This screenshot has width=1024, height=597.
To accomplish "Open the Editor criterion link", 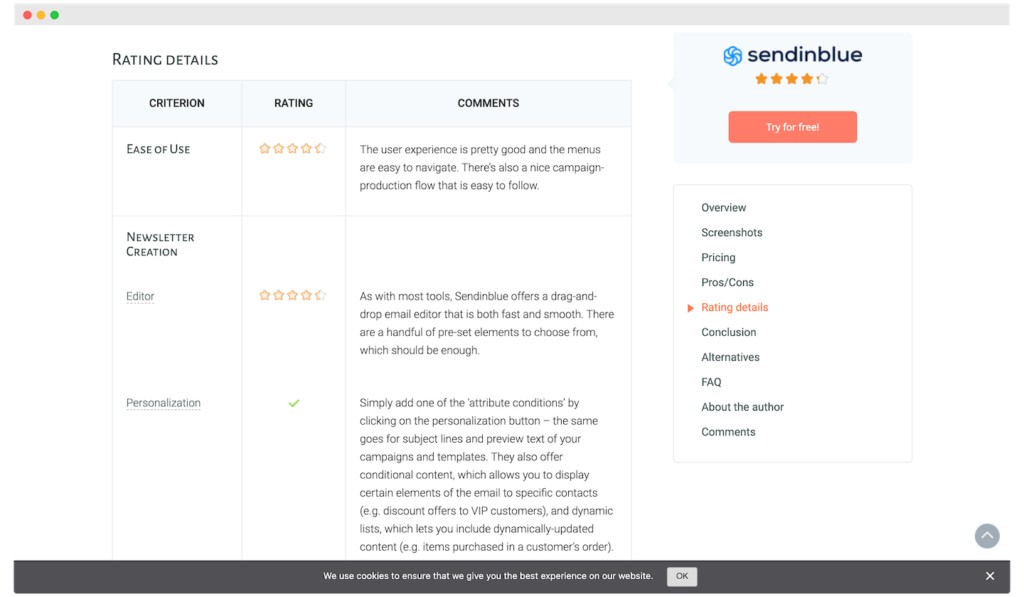I will click(x=138, y=296).
